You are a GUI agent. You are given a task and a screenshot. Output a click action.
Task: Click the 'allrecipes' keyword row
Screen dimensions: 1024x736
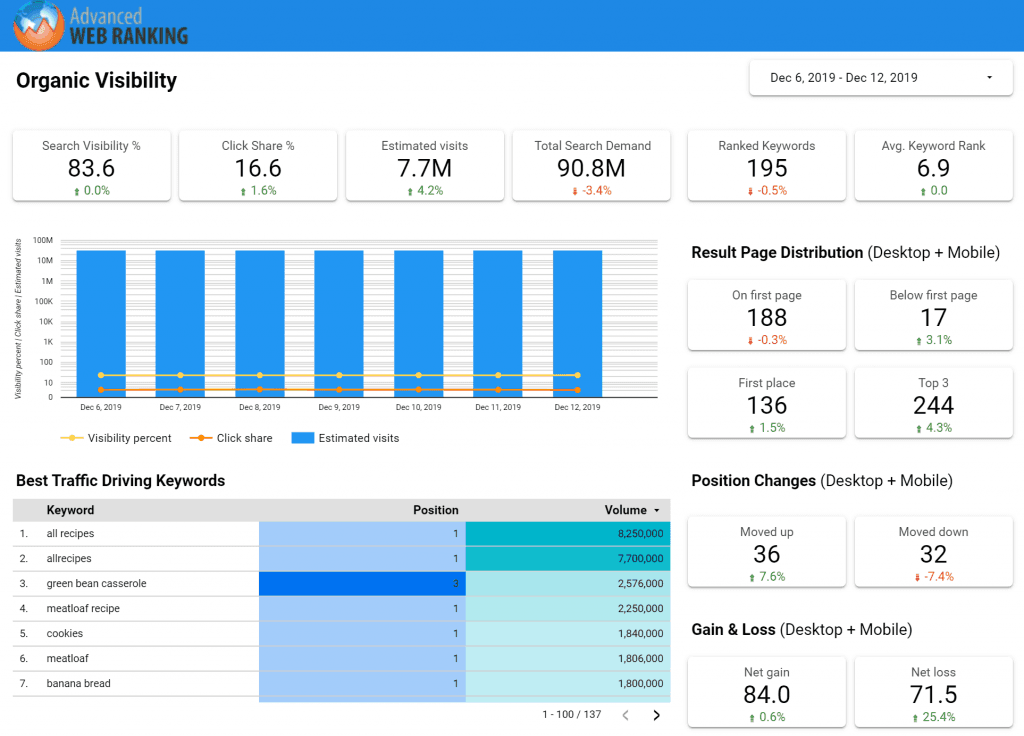pyautogui.click(x=342, y=558)
